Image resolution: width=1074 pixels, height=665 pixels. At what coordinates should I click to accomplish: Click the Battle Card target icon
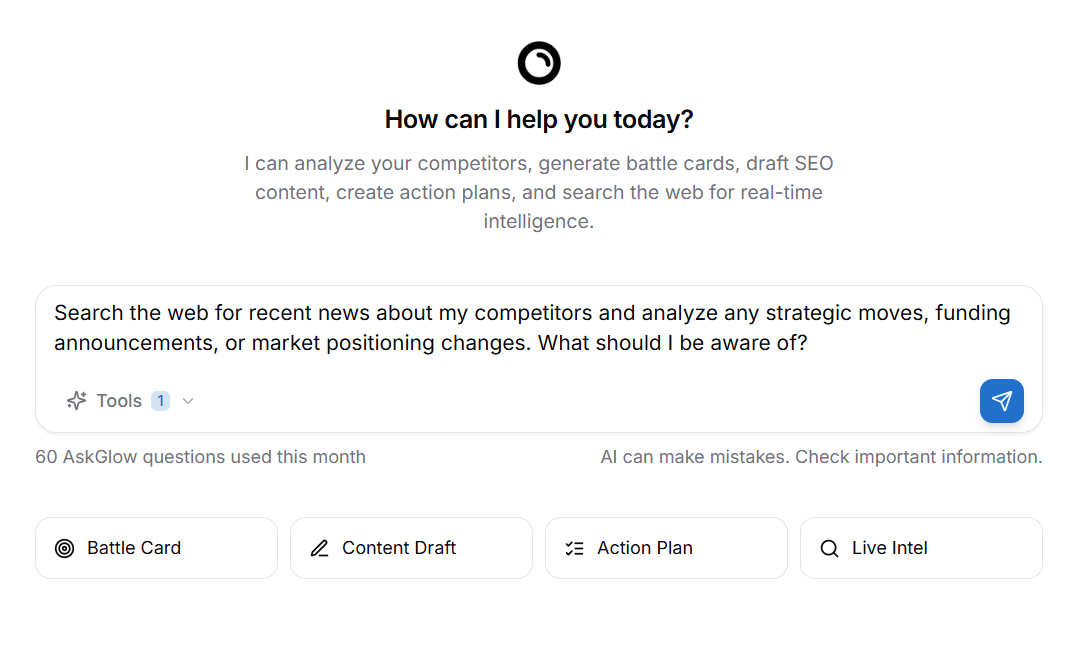tap(65, 548)
